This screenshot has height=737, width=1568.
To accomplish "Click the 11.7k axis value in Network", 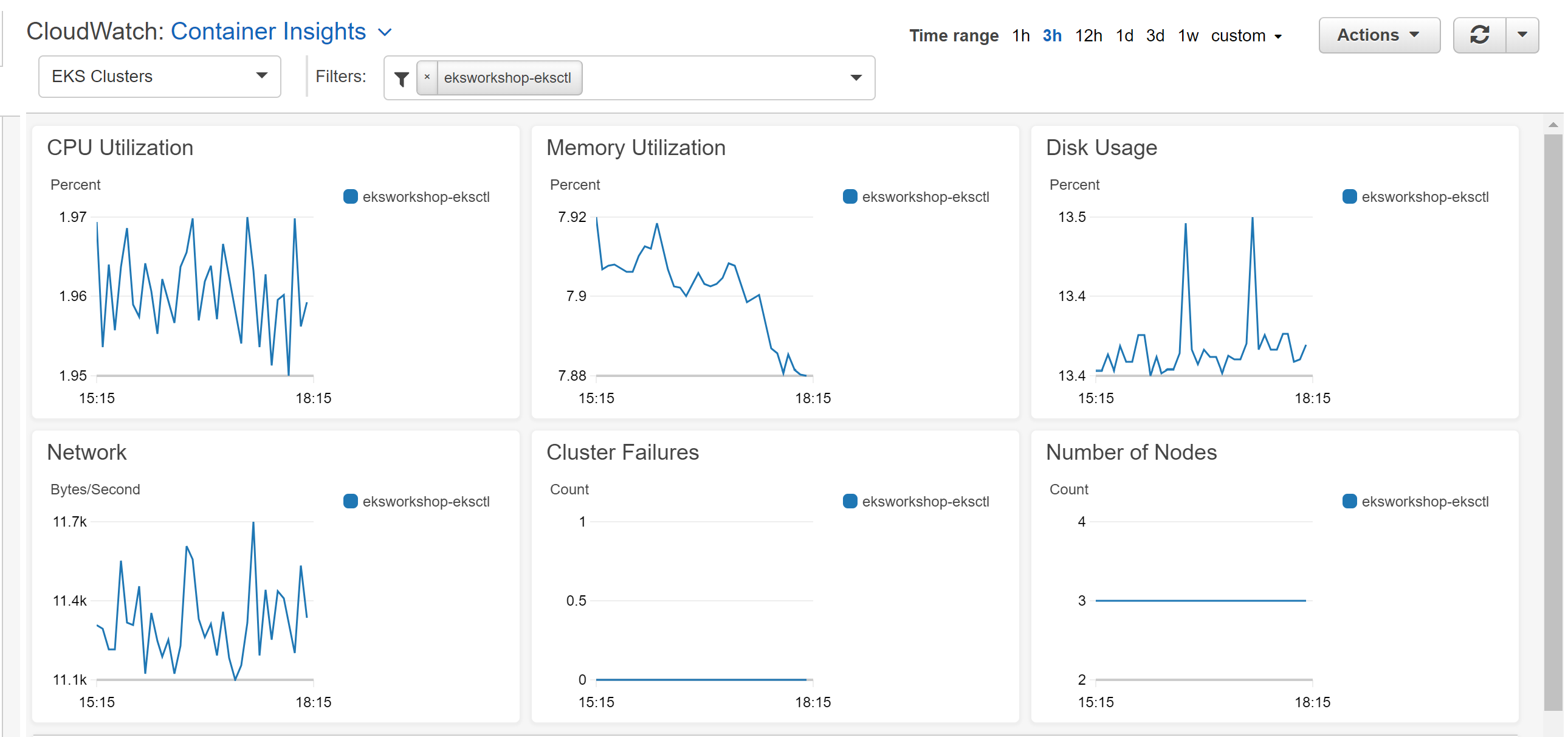I will pos(69,521).
